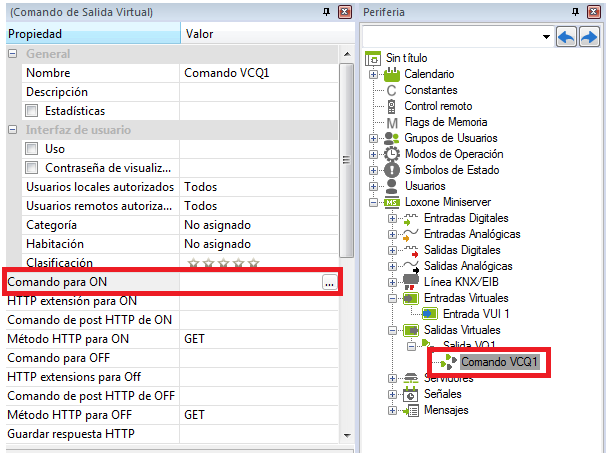Click the Usuarios person icon
The image size is (606, 454).
click(392, 186)
